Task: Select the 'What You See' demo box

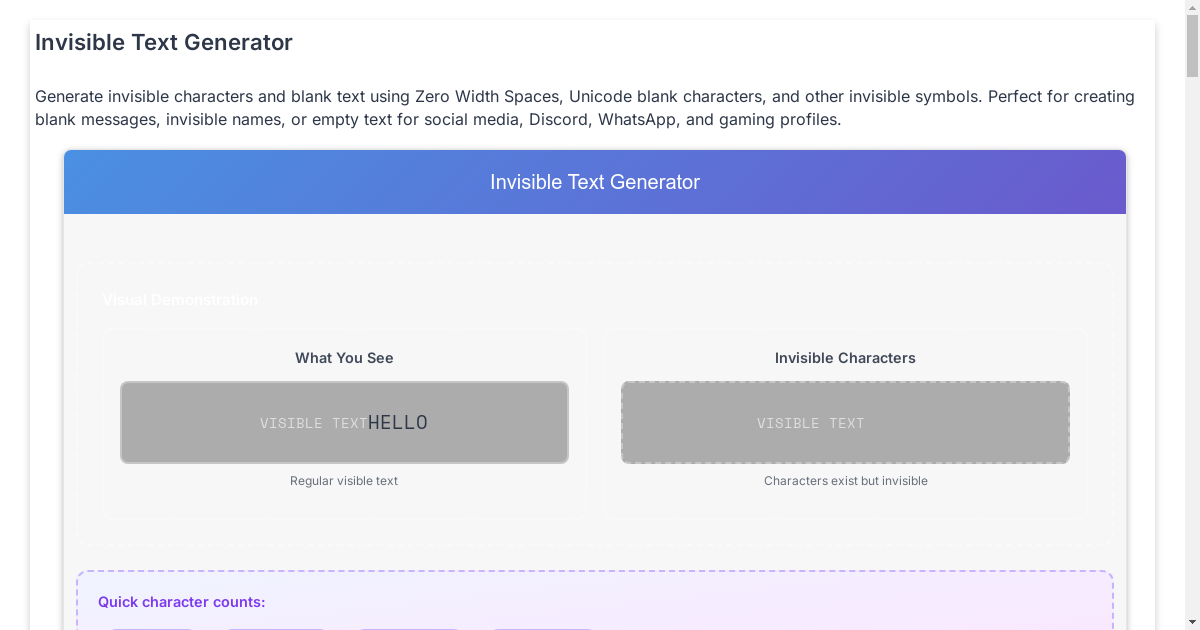Action: pos(344,422)
